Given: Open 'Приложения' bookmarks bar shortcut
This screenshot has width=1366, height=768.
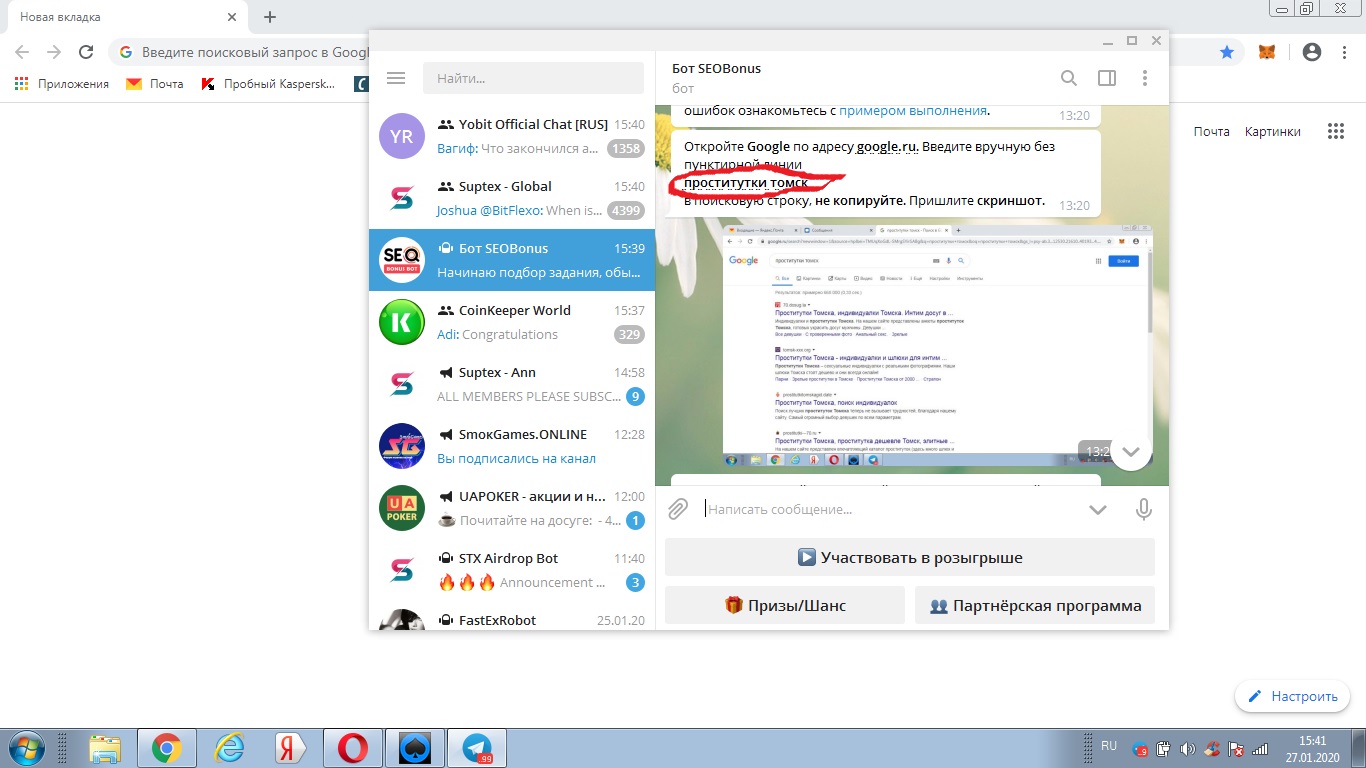Looking at the screenshot, I should coord(62,84).
